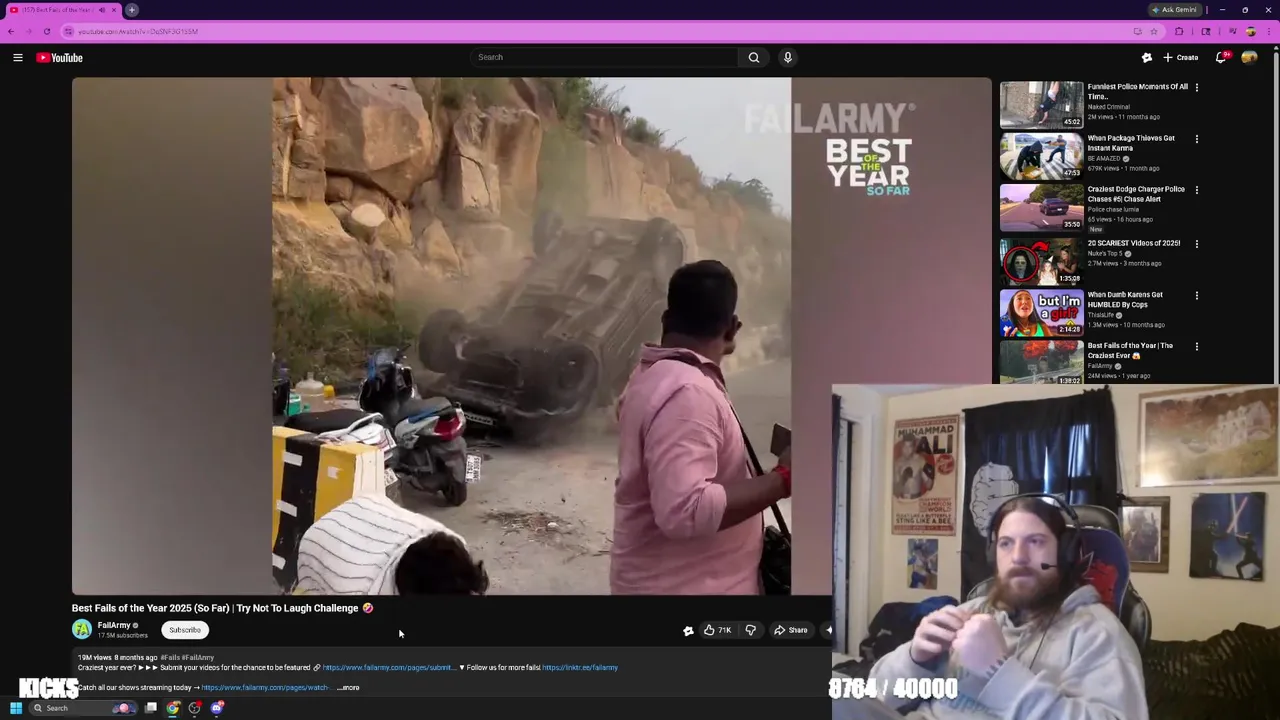
Task: Go to the YouTube home logo
Action: click(59, 58)
